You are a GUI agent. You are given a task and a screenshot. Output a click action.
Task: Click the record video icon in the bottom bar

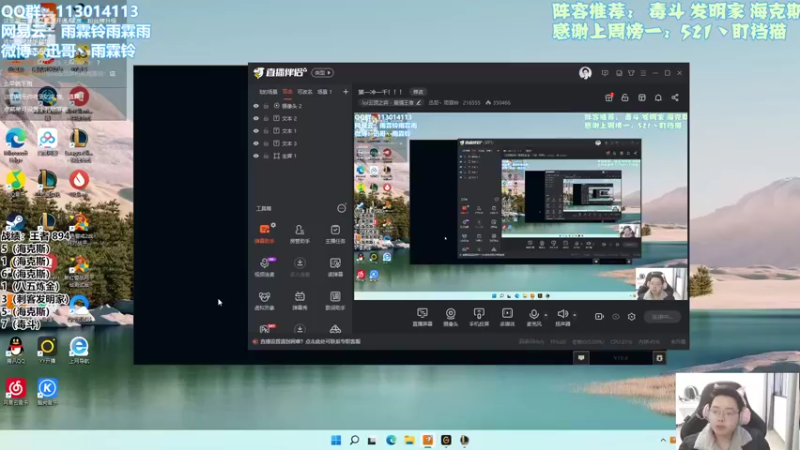(599, 317)
